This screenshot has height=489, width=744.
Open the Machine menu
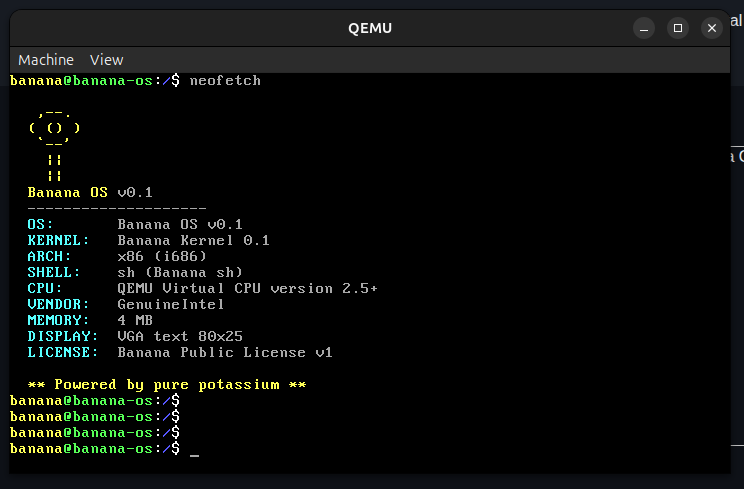point(46,60)
